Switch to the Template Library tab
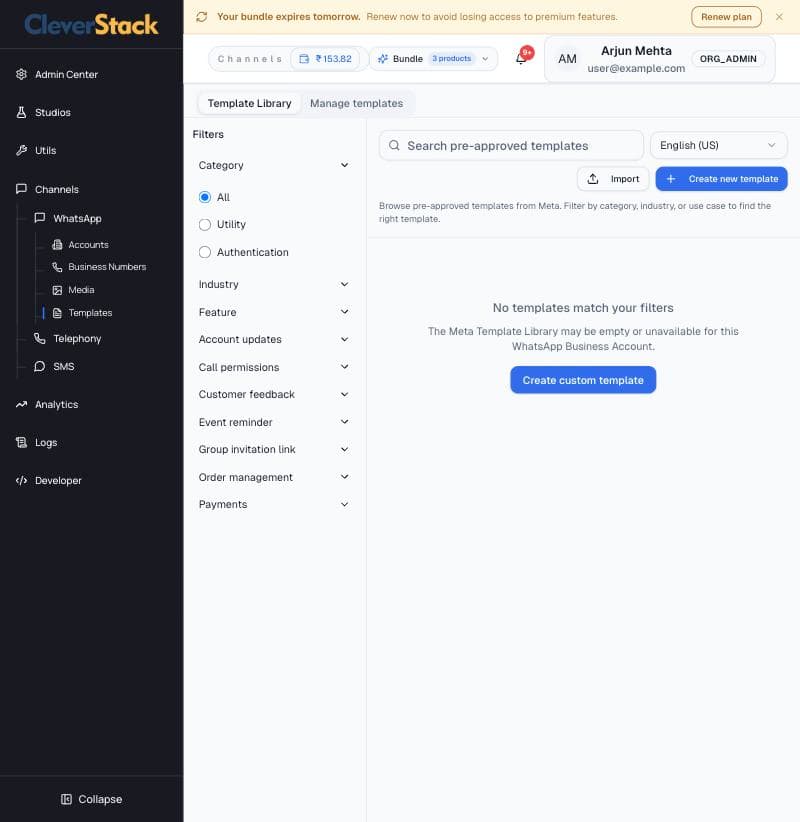The image size is (800, 822). [x=250, y=103]
